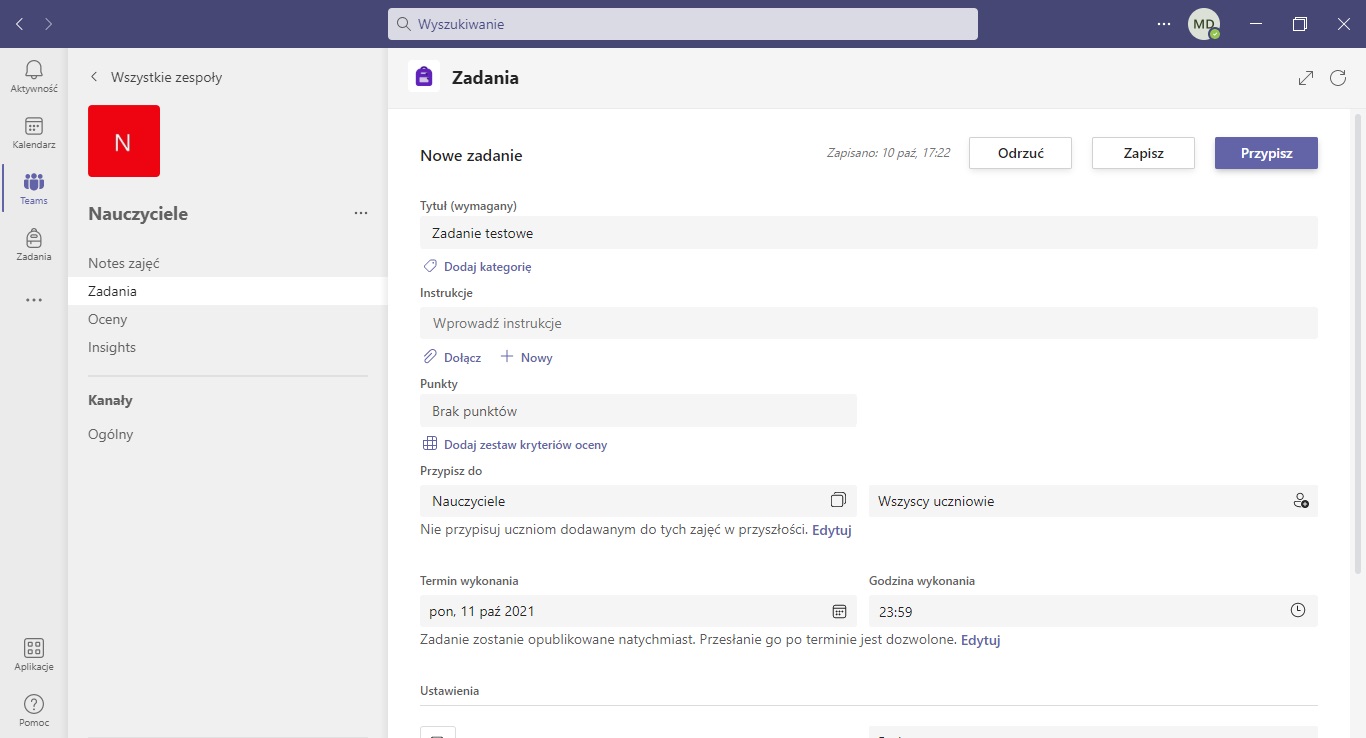This screenshot has height=738, width=1366.
Task: Click the Odrzuć button
Action: (x=1020, y=153)
